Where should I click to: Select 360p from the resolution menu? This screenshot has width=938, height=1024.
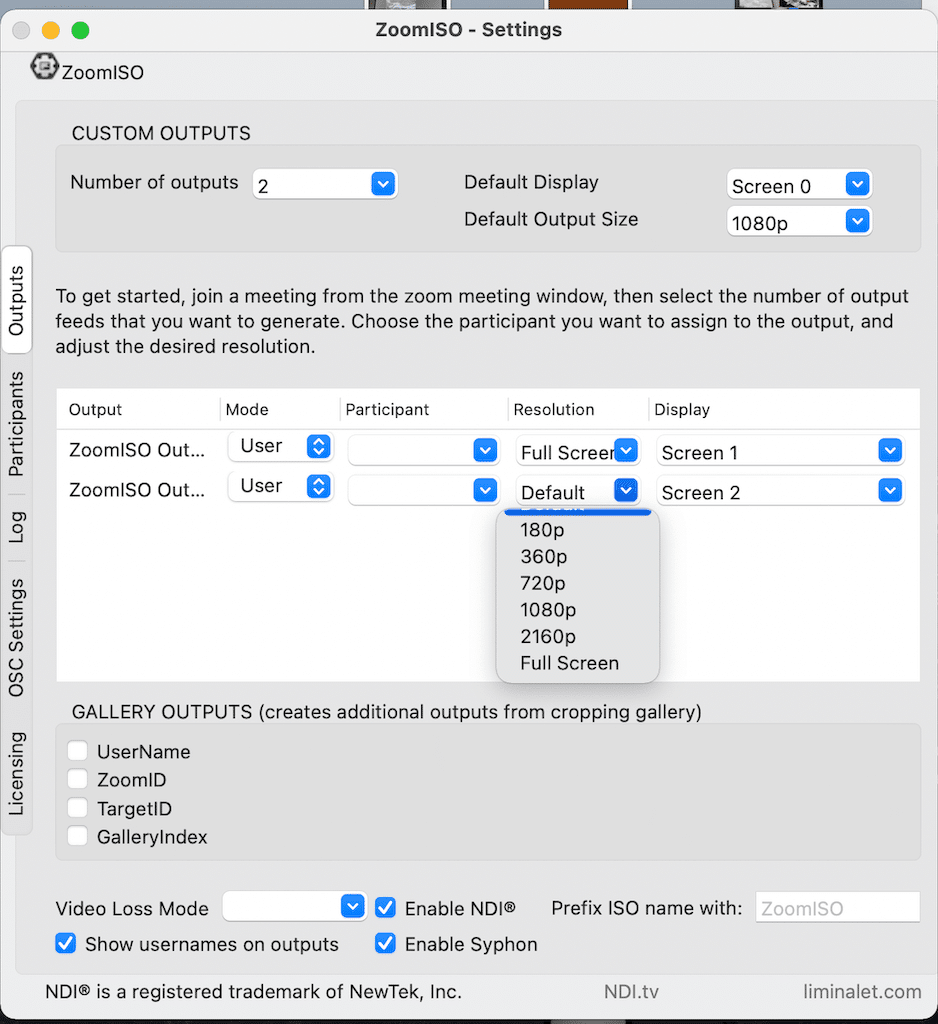(x=577, y=556)
